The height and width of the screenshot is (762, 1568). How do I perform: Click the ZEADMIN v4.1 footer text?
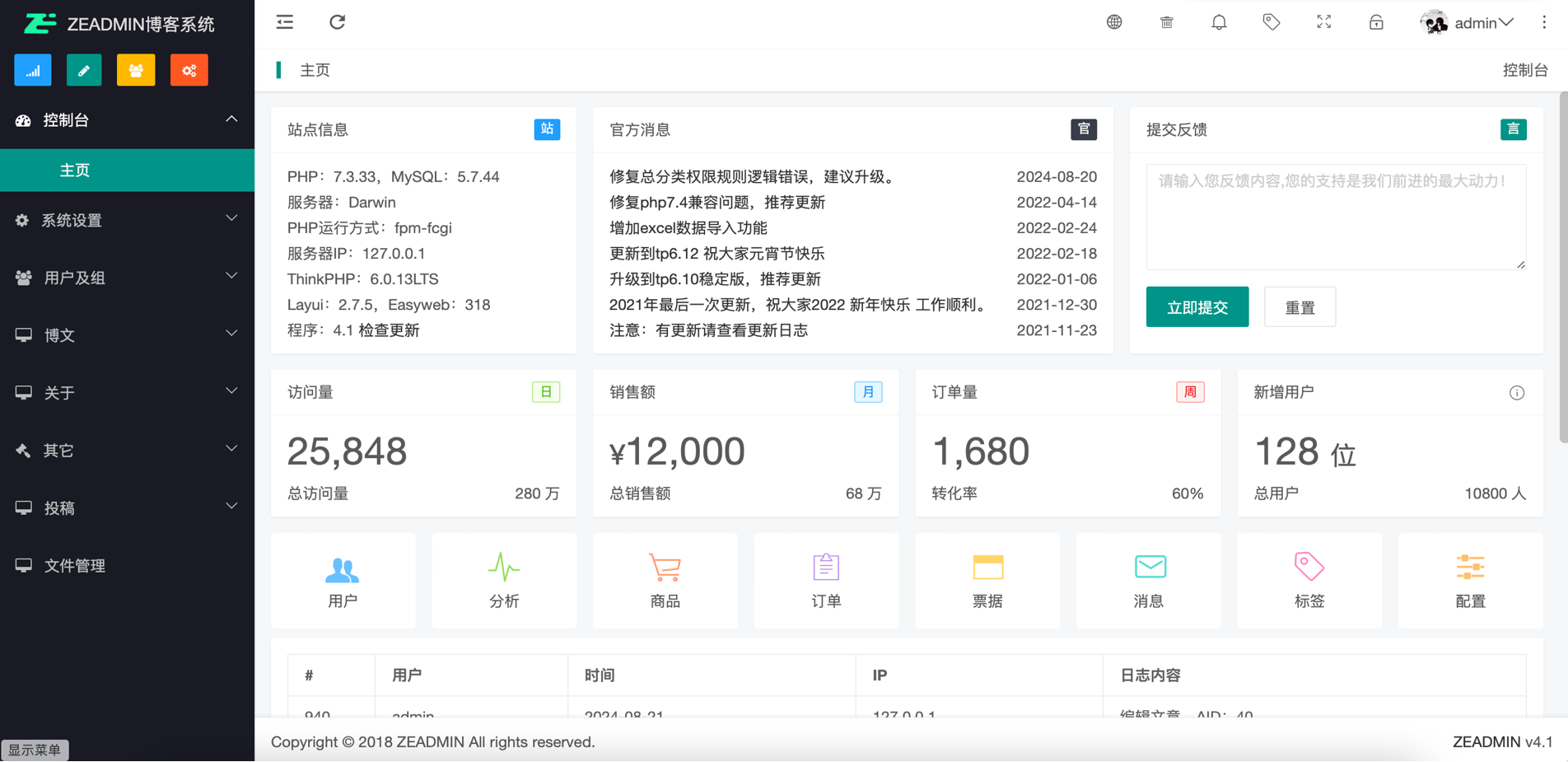(x=1502, y=742)
